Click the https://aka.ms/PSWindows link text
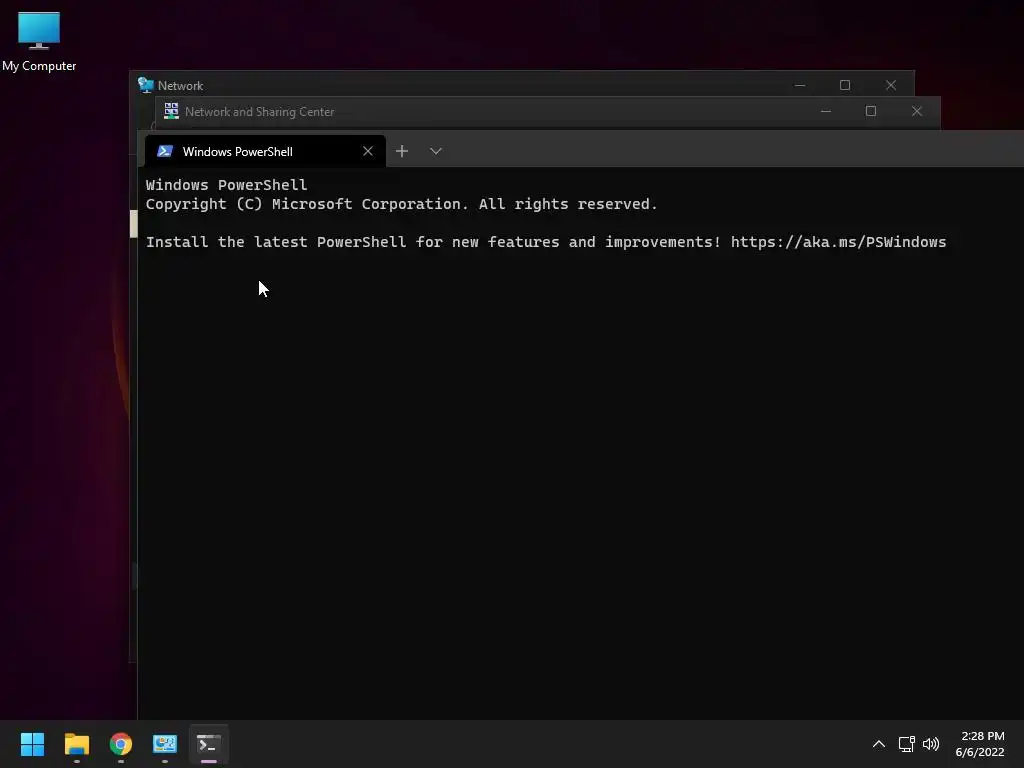Screen dimensions: 1024x768 [839, 242]
